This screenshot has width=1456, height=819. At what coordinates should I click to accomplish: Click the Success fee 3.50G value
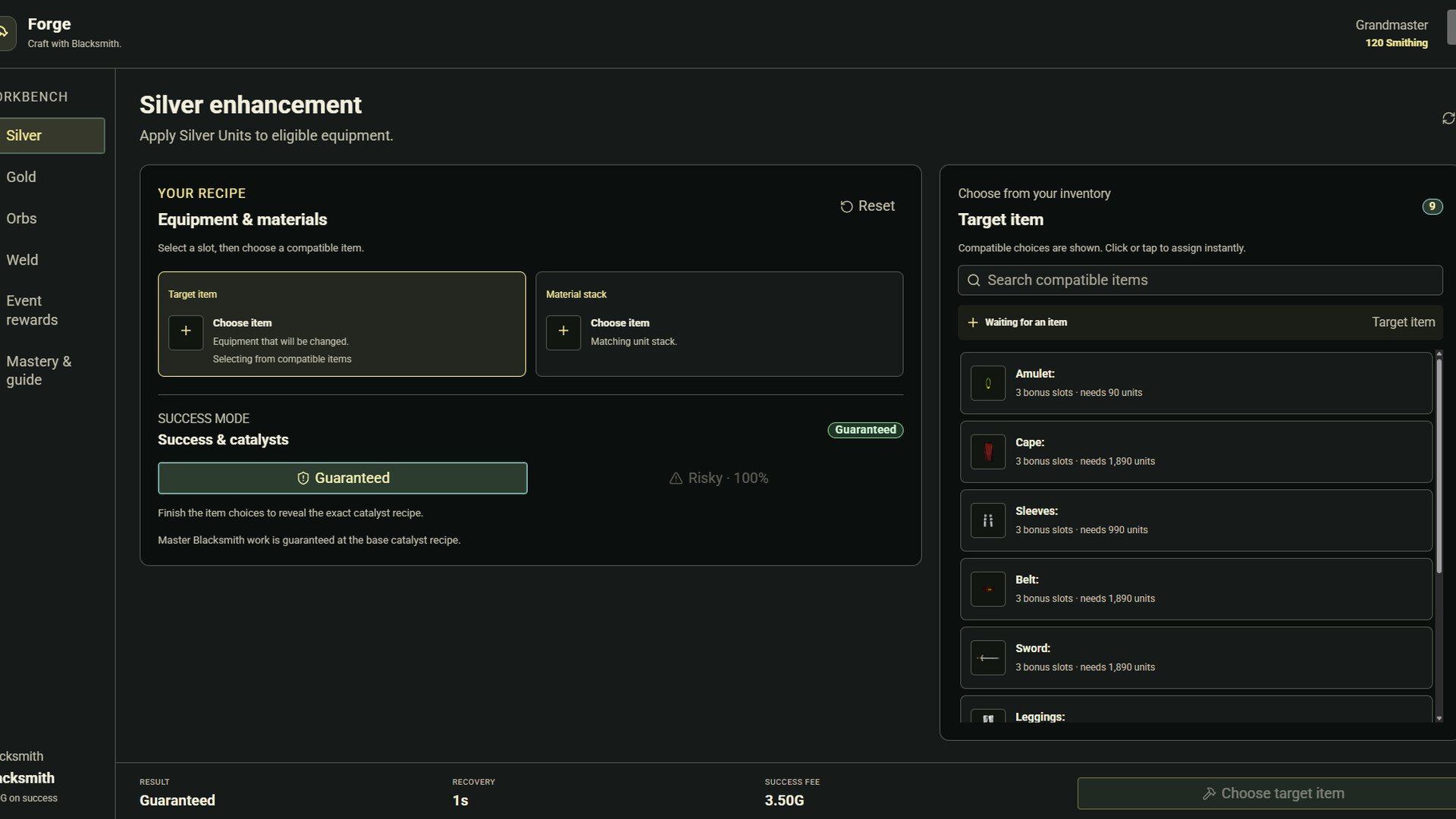pyautogui.click(x=784, y=801)
